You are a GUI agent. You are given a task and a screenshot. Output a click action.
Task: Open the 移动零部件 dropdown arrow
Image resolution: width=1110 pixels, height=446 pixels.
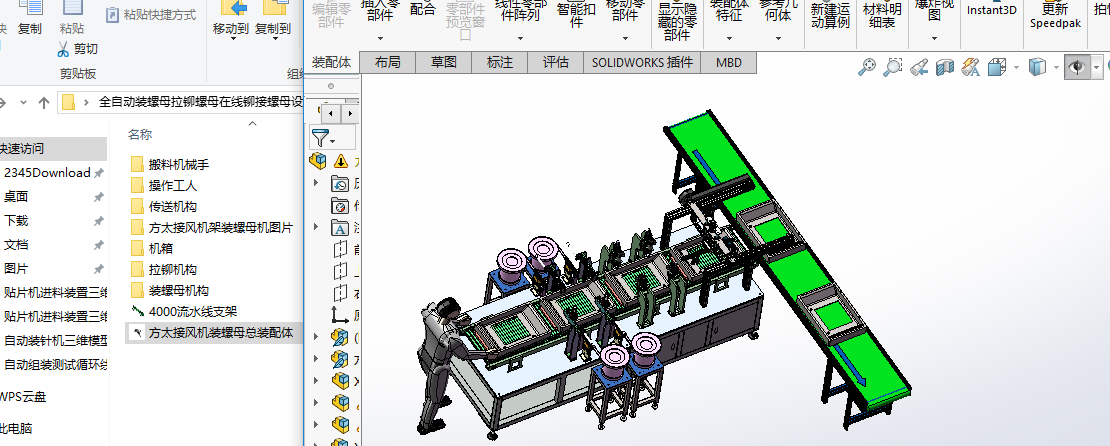point(625,38)
